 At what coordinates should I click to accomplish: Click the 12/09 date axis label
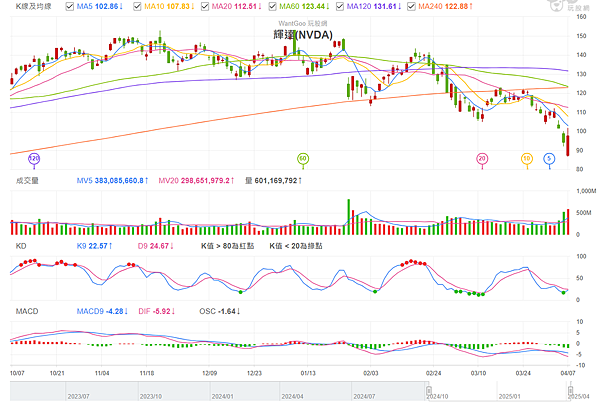click(x=209, y=373)
